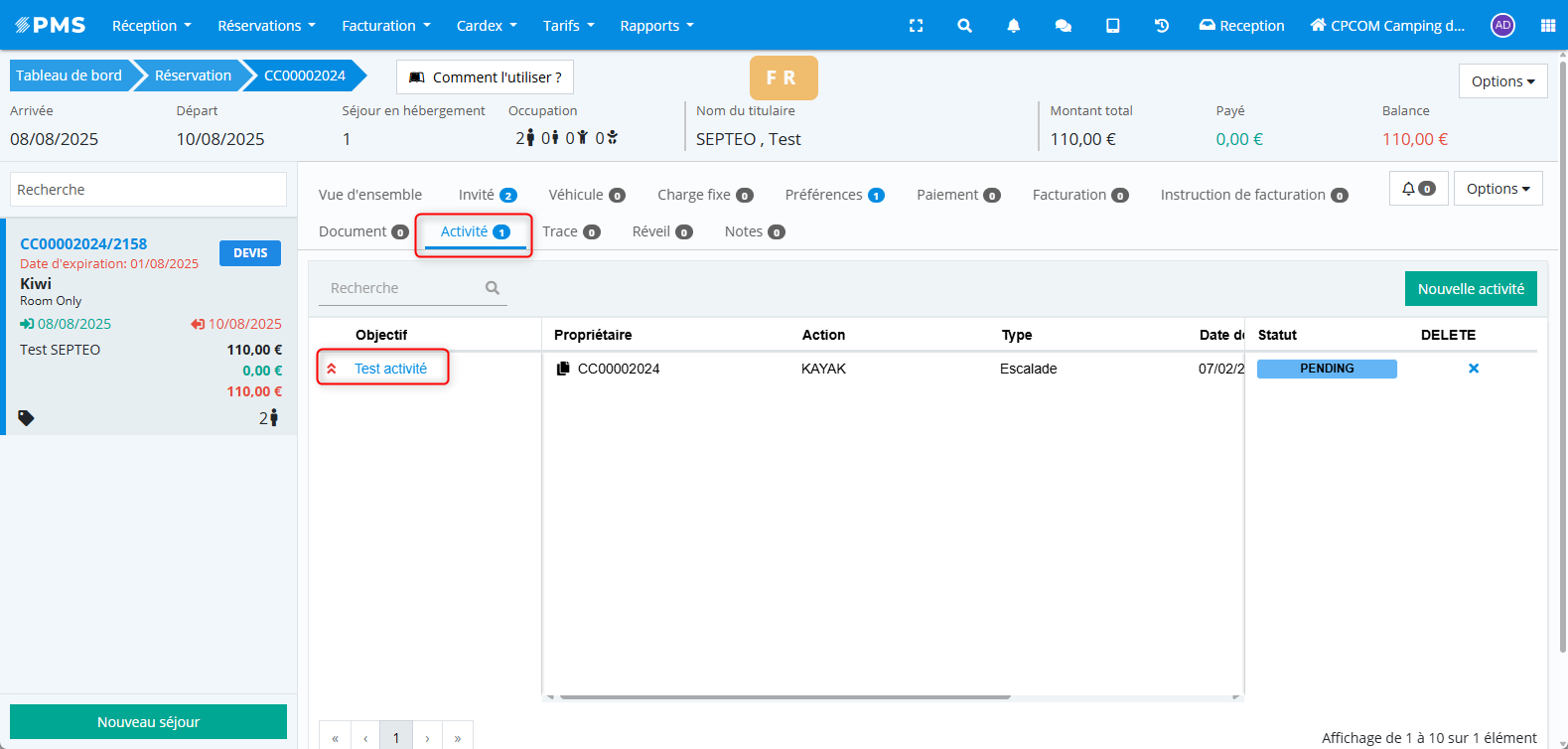1568x749 pixels.
Task: Expand the Rapports menu dropdown
Action: tap(656, 26)
